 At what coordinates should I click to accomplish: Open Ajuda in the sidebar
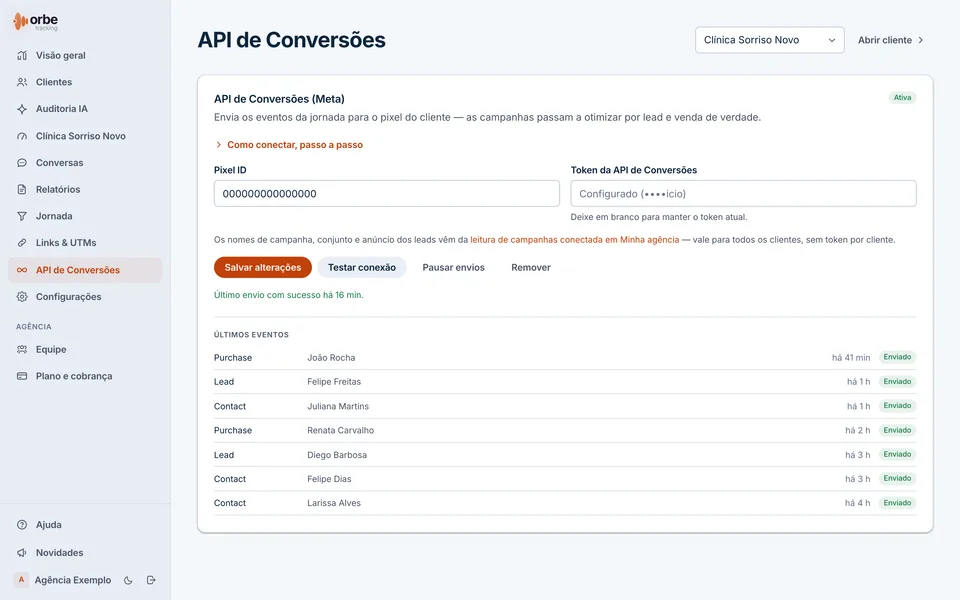pyautogui.click(x=85, y=525)
